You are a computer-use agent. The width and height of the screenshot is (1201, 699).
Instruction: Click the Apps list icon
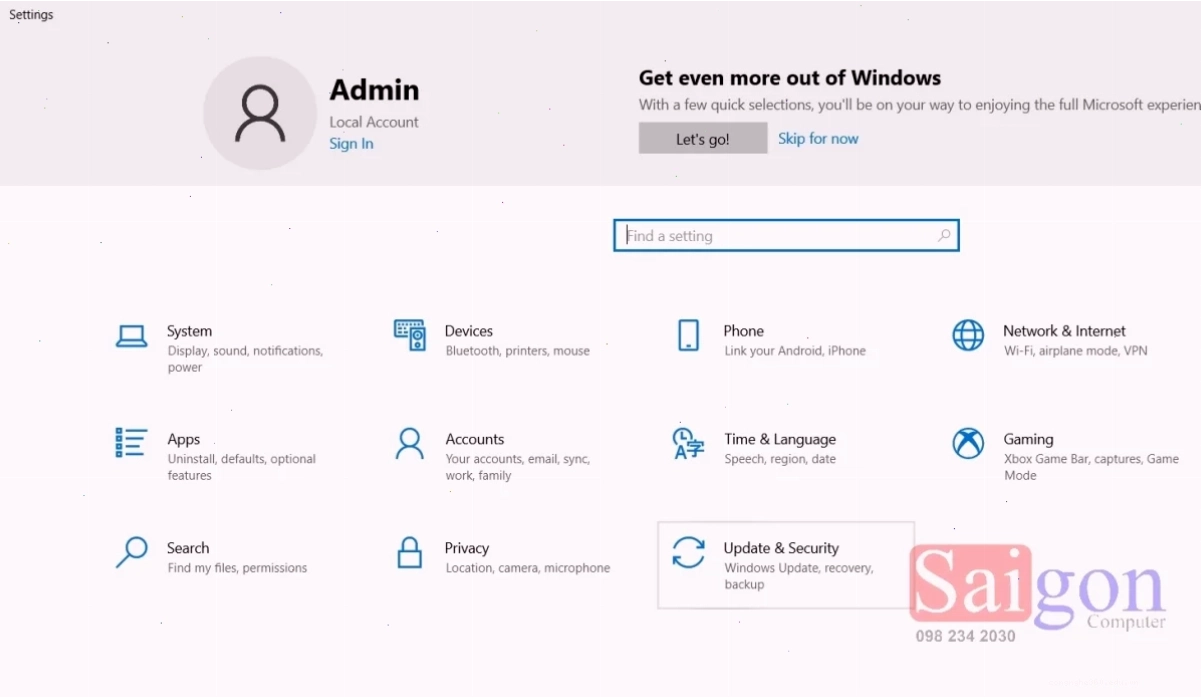click(x=131, y=443)
